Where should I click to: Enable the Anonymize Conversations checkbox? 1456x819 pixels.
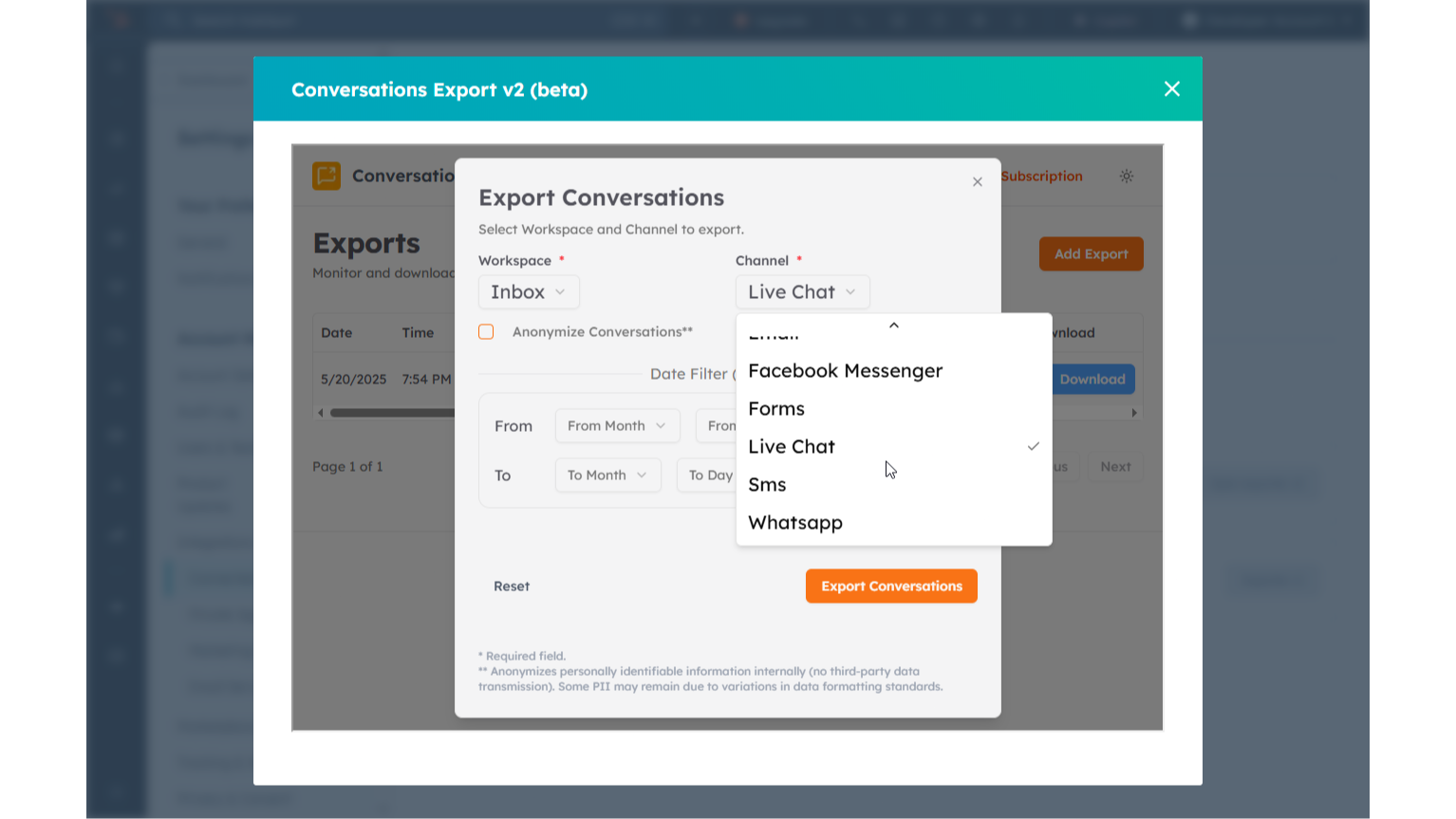[486, 332]
